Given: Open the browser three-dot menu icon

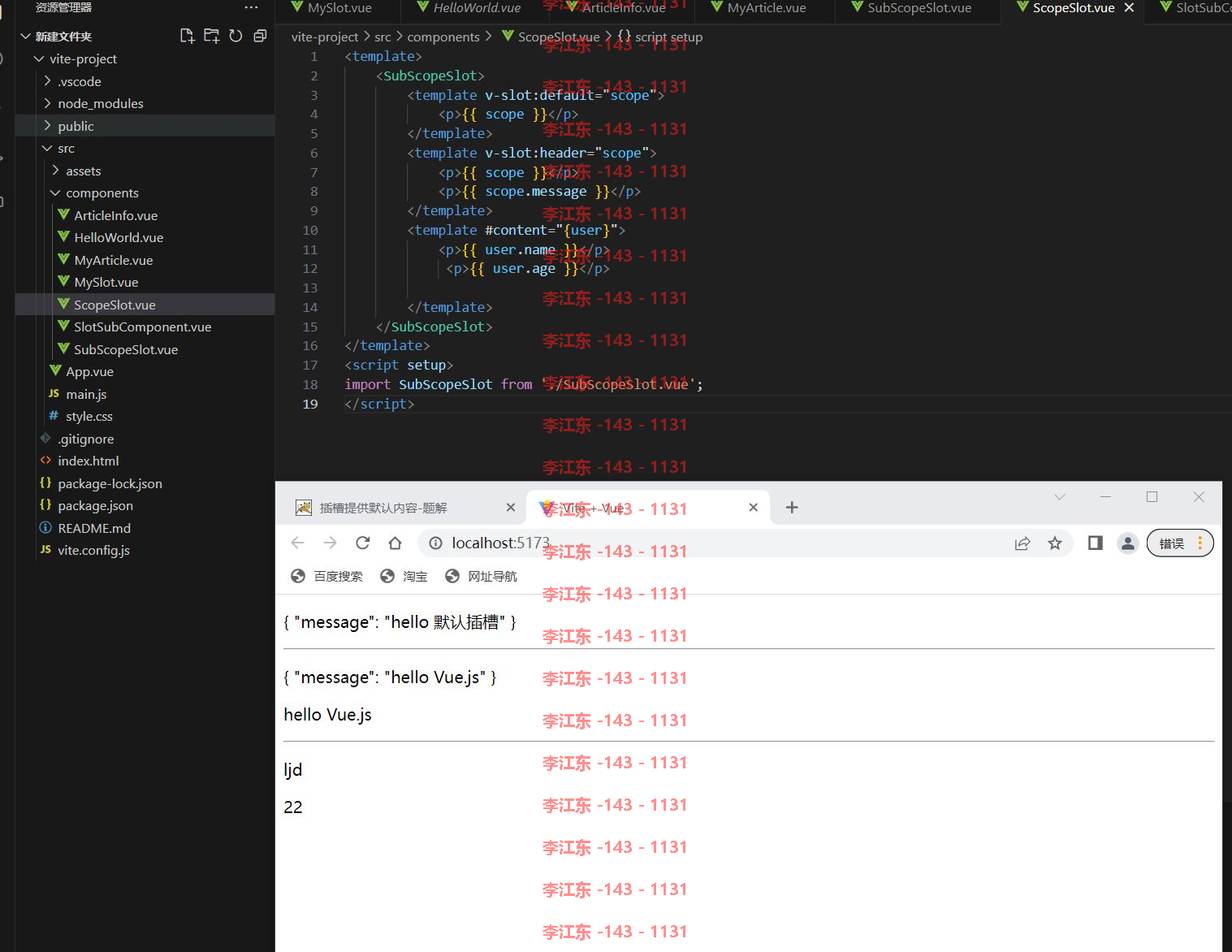Looking at the screenshot, I should tap(1200, 543).
